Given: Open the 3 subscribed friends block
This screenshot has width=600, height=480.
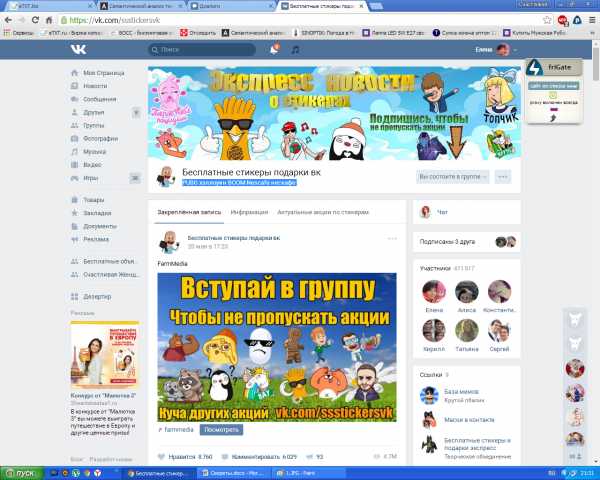Looking at the screenshot, I should pyautogui.click(x=467, y=242).
